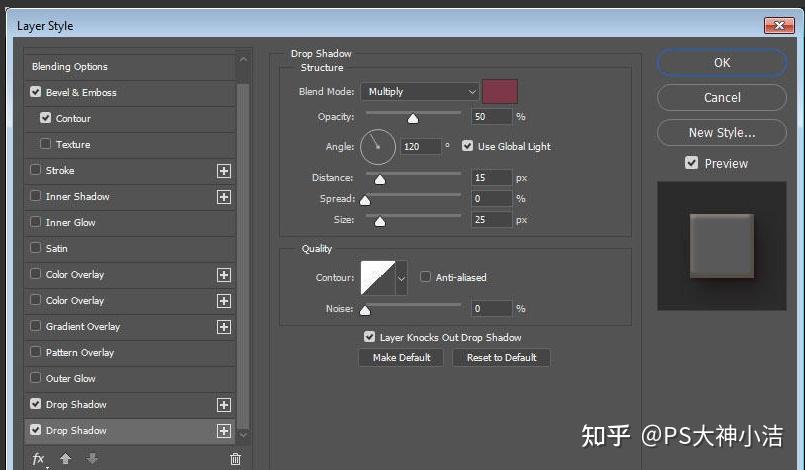This screenshot has height=470, width=805.
Task: Add another Gradient Overlay with its plus icon
Action: [224, 327]
